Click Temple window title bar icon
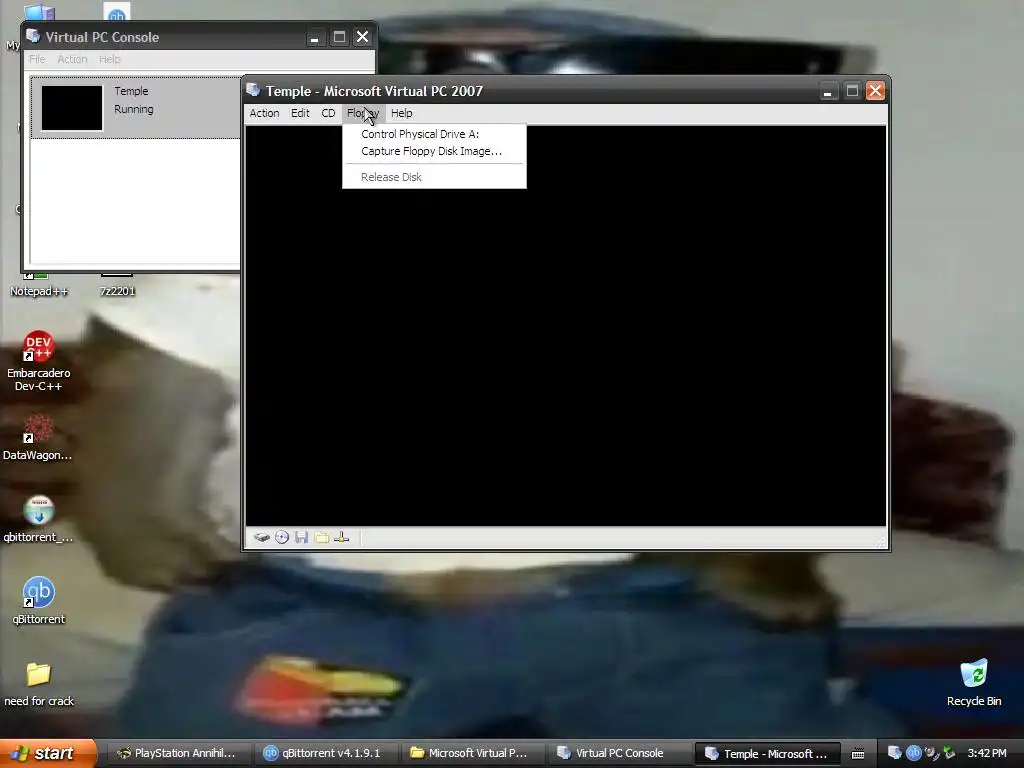1024x768 pixels. click(253, 90)
